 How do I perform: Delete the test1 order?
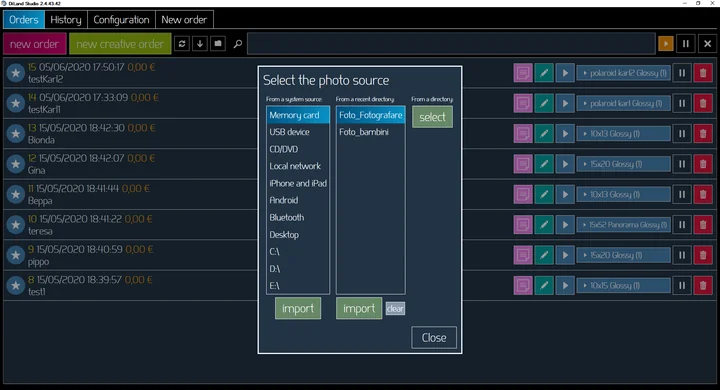[703, 285]
